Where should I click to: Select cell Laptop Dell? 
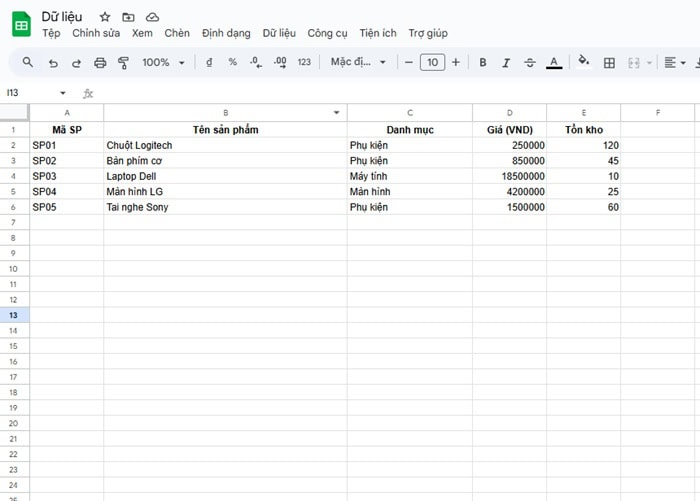point(225,176)
